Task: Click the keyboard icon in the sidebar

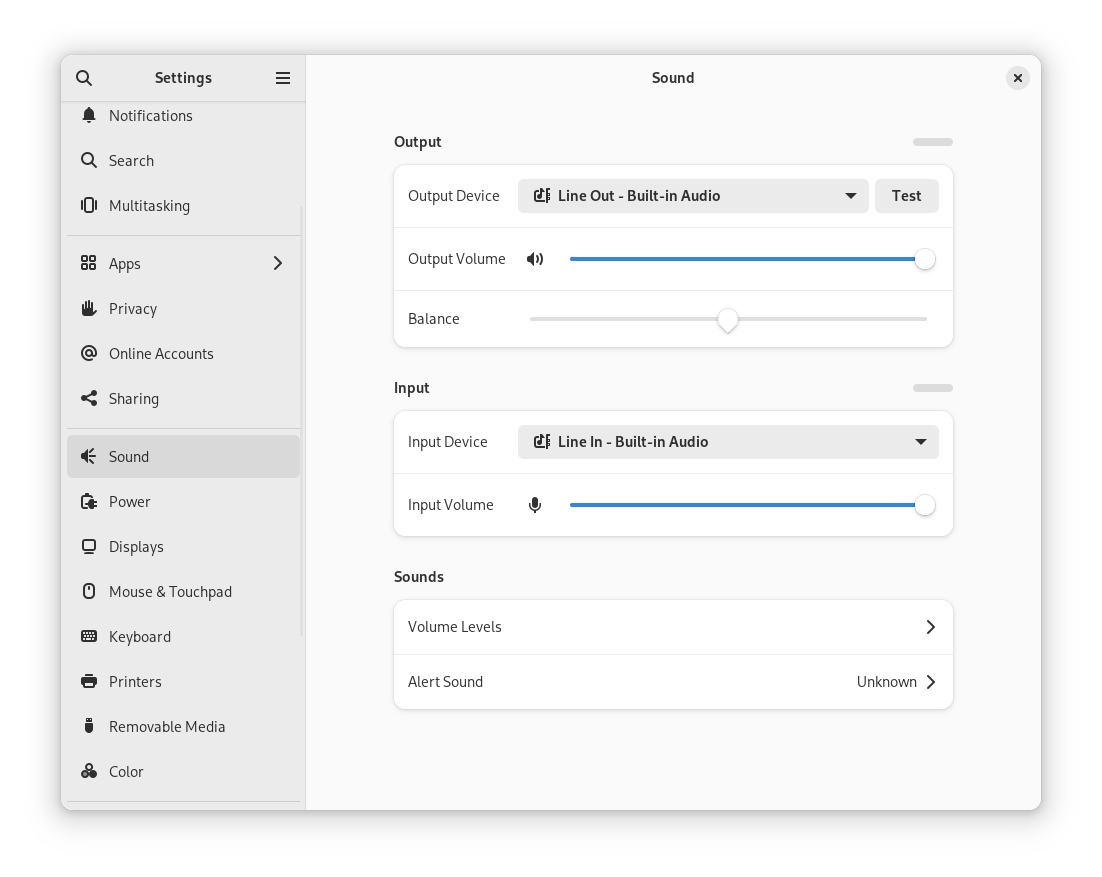Action: click(88, 636)
